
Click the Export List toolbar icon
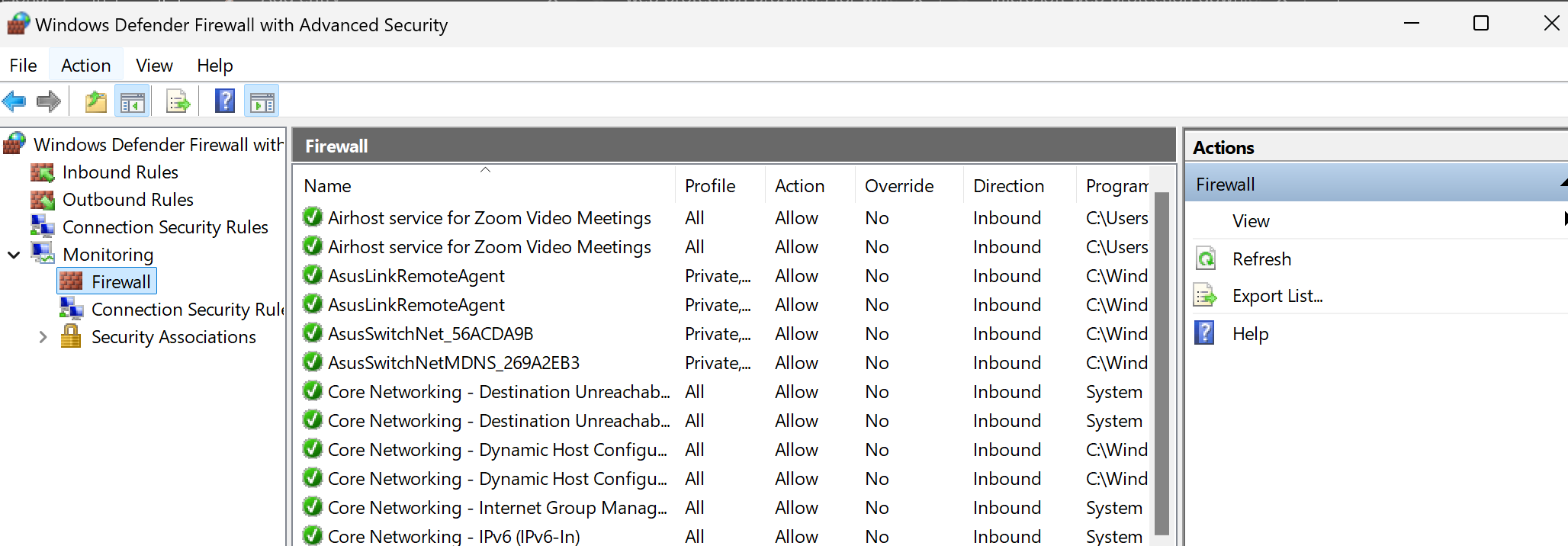click(178, 101)
